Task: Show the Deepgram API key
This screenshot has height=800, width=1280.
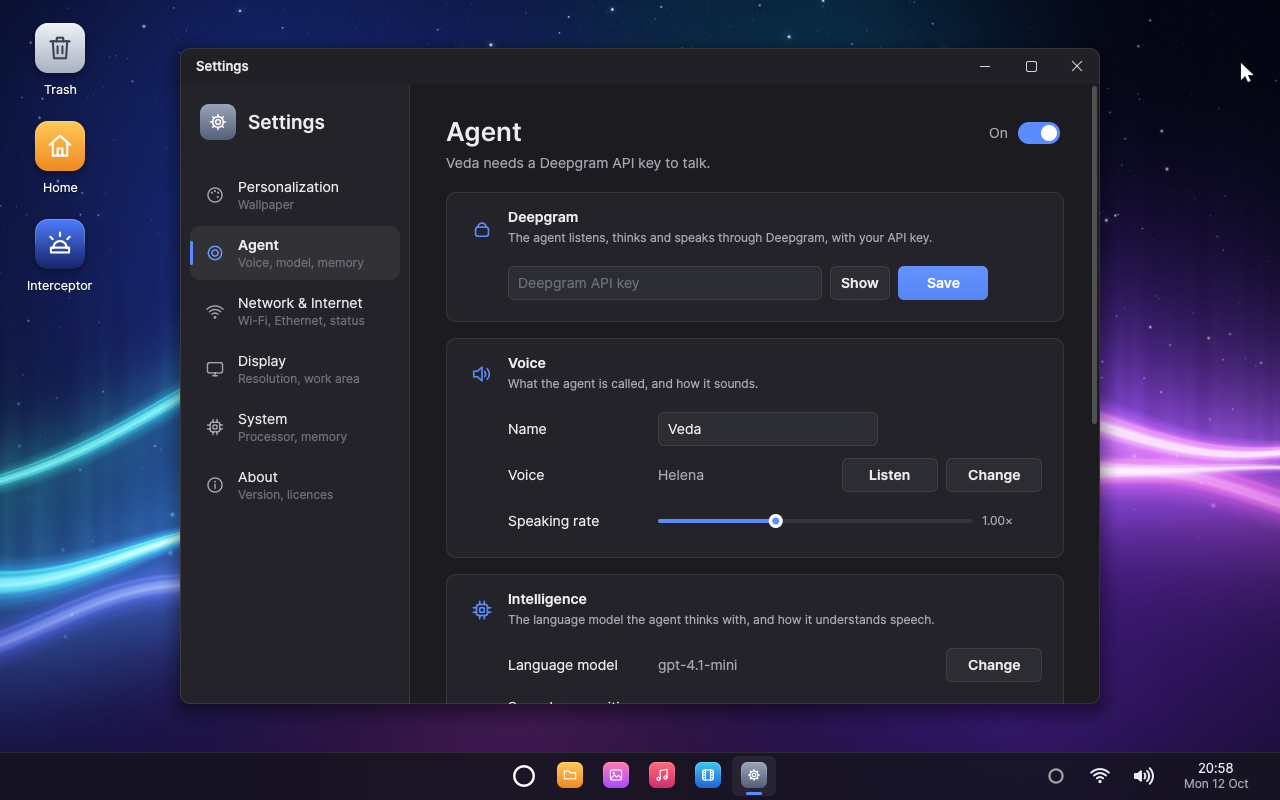Action: click(x=860, y=283)
